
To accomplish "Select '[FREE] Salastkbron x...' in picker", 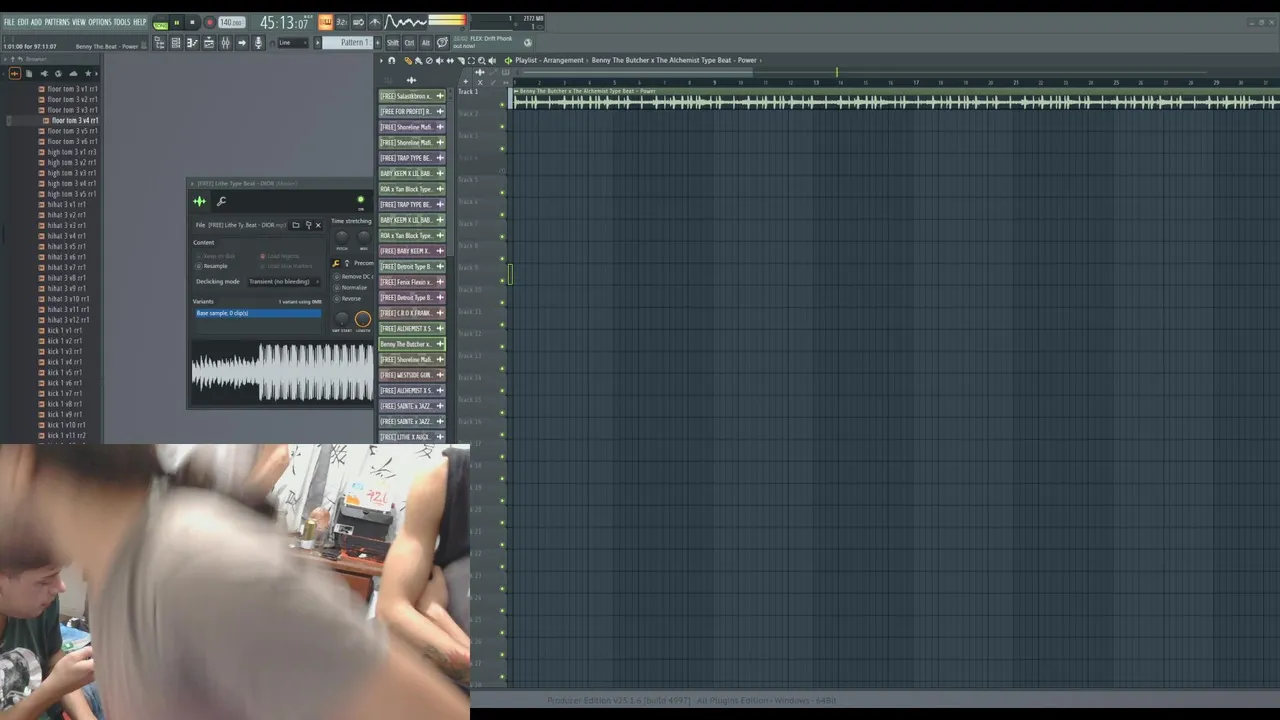I will (x=412, y=96).
